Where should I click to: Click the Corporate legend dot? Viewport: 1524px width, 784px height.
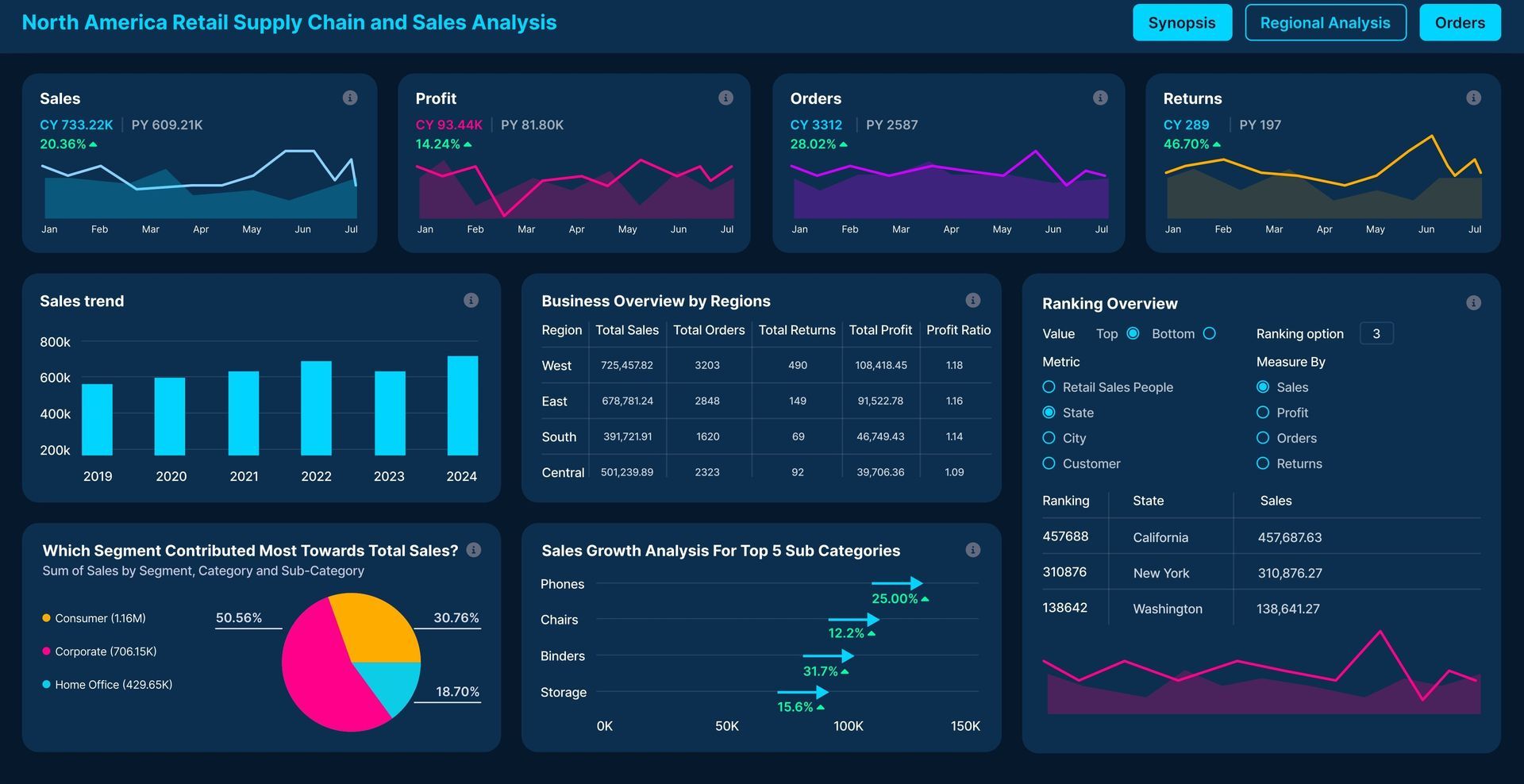coord(46,651)
